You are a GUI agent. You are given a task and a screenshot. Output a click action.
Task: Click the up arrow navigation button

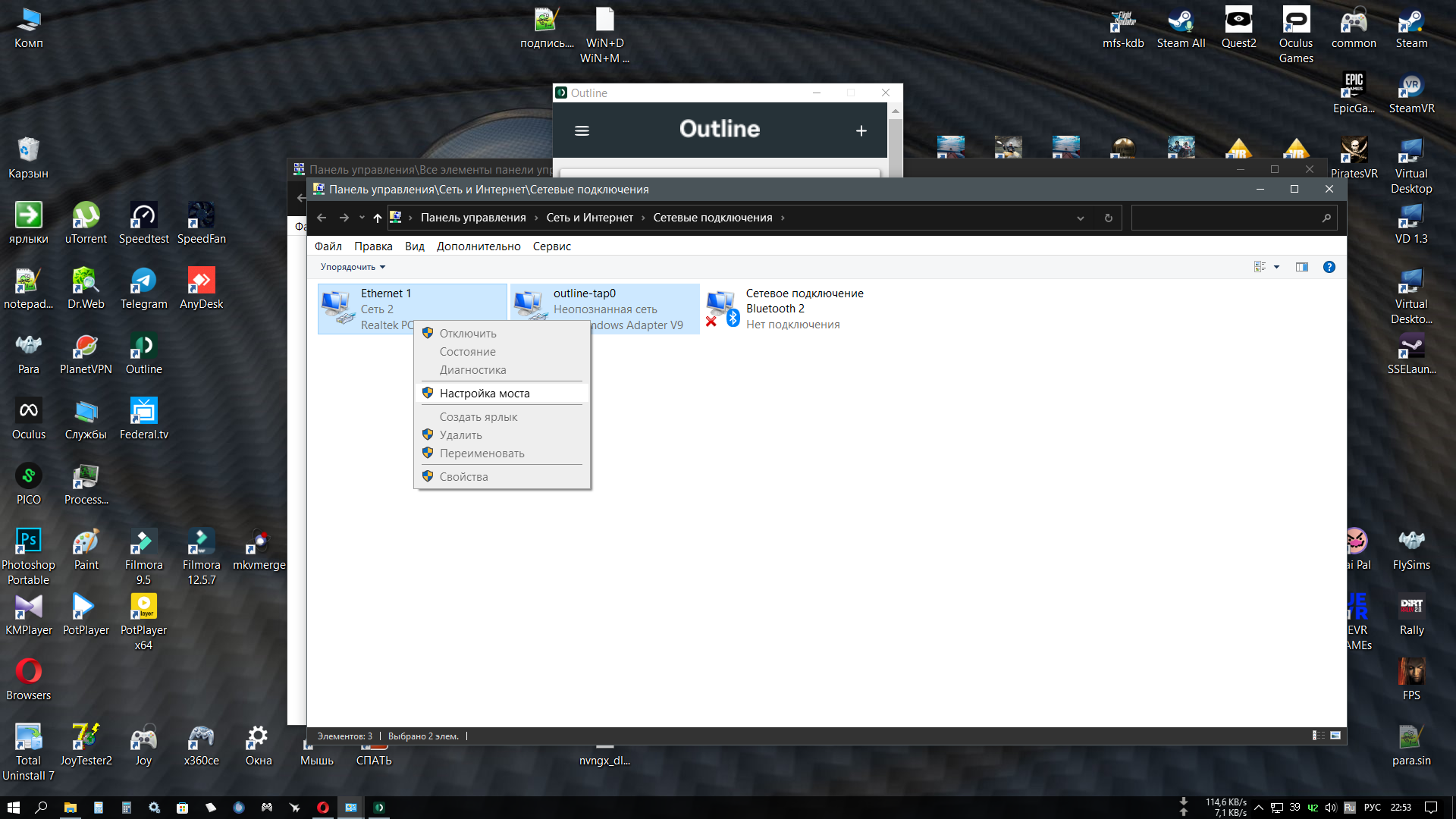click(x=378, y=218)
